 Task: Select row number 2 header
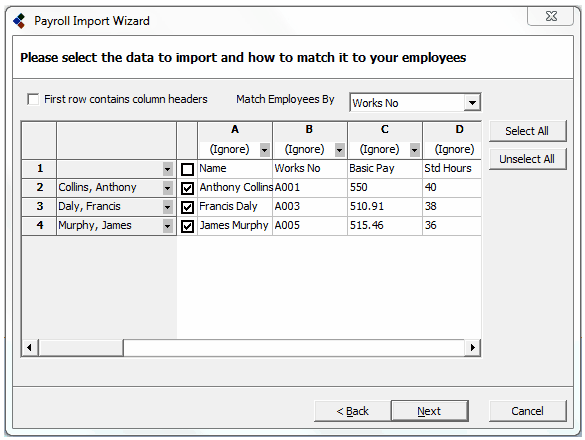40,188
